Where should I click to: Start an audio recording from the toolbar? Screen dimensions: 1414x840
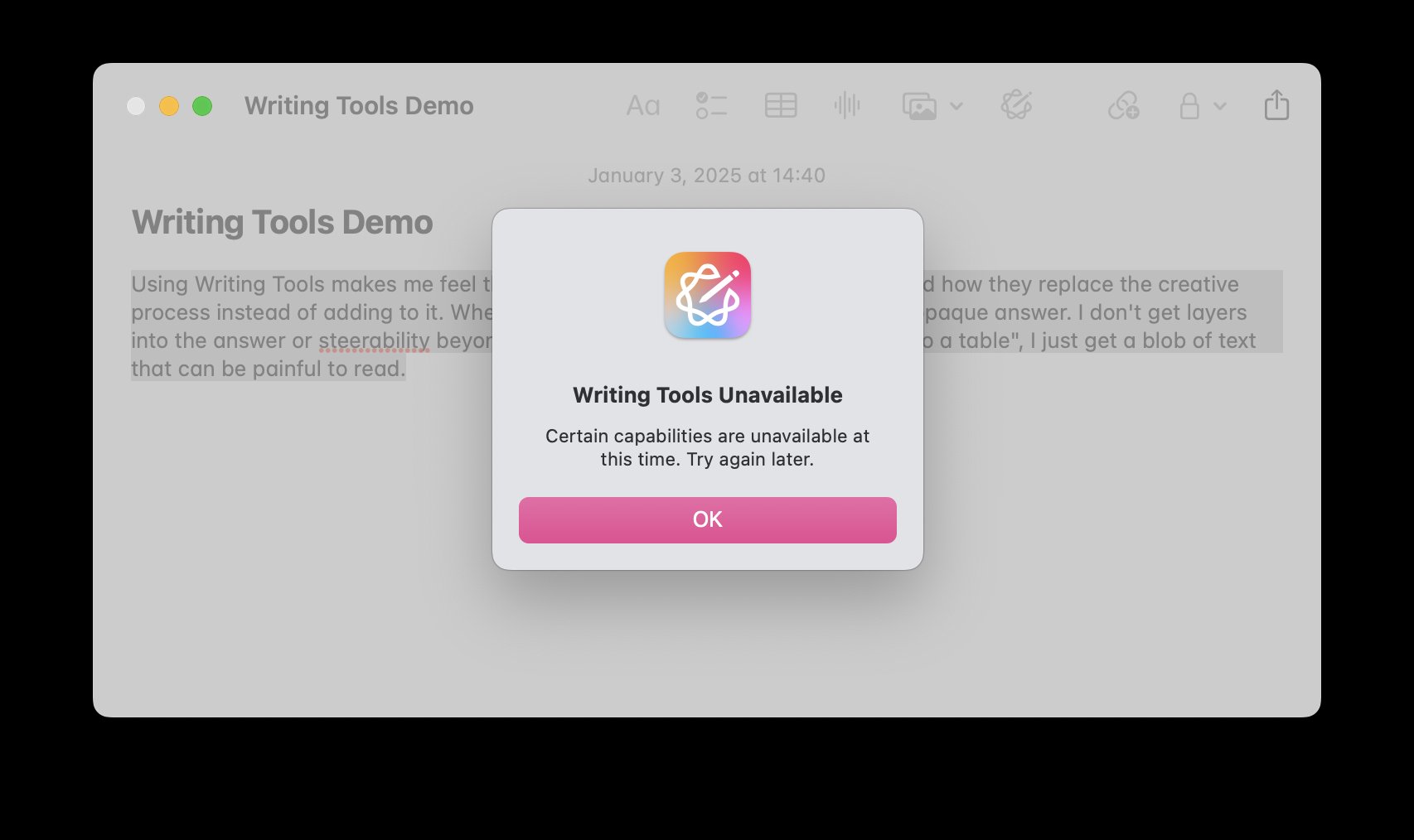click(x=846, y=106)
